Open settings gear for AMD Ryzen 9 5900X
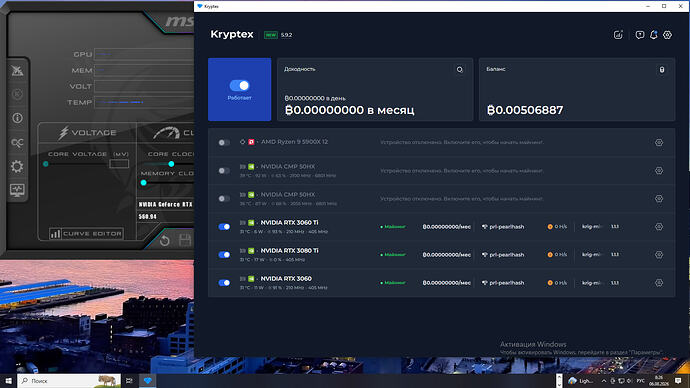690x388 pixels. tap(659, 143)
